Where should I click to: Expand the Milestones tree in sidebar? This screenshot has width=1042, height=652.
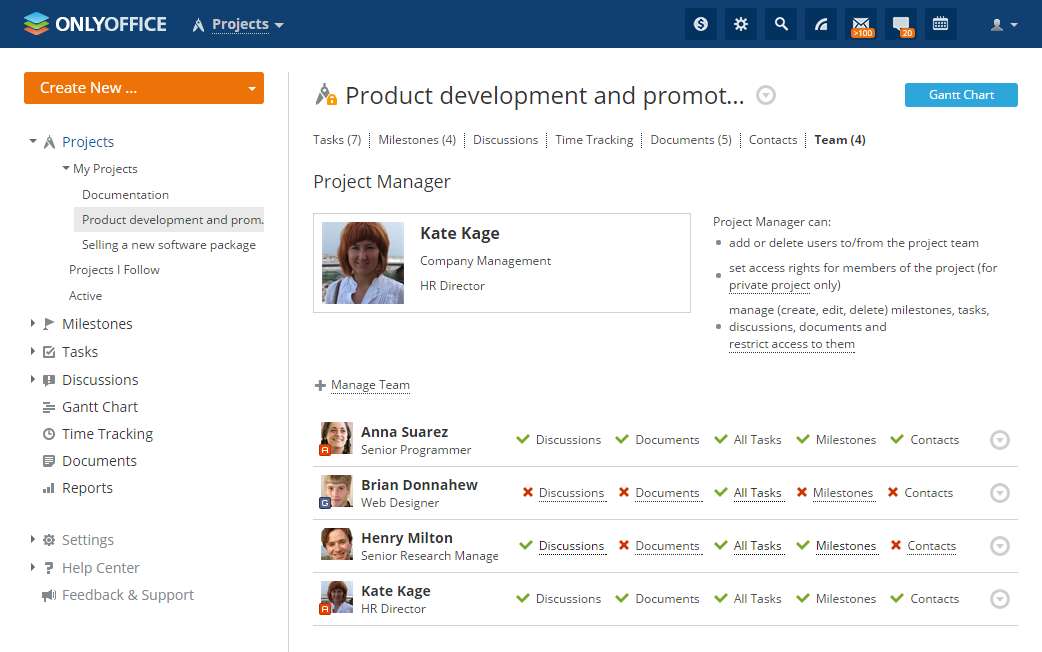[33, 323]
